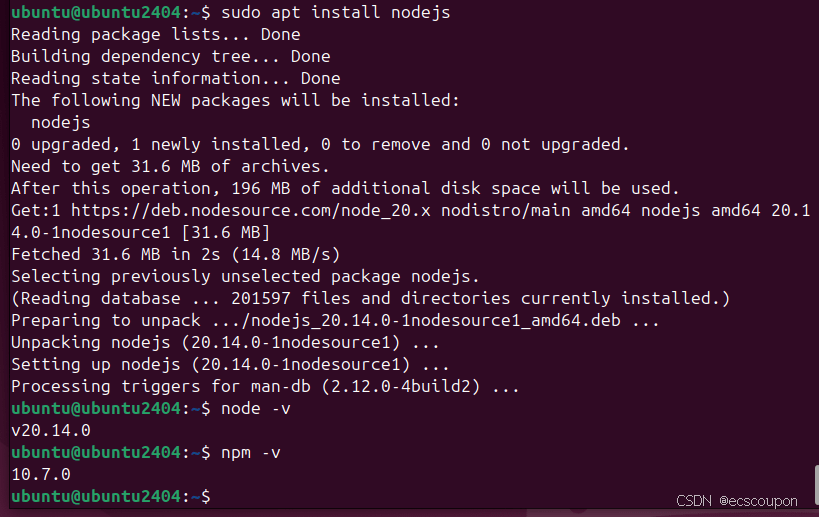Click the empty prompt on last line
The height and width of the screenshot is (517, 819).
(111, 496)
